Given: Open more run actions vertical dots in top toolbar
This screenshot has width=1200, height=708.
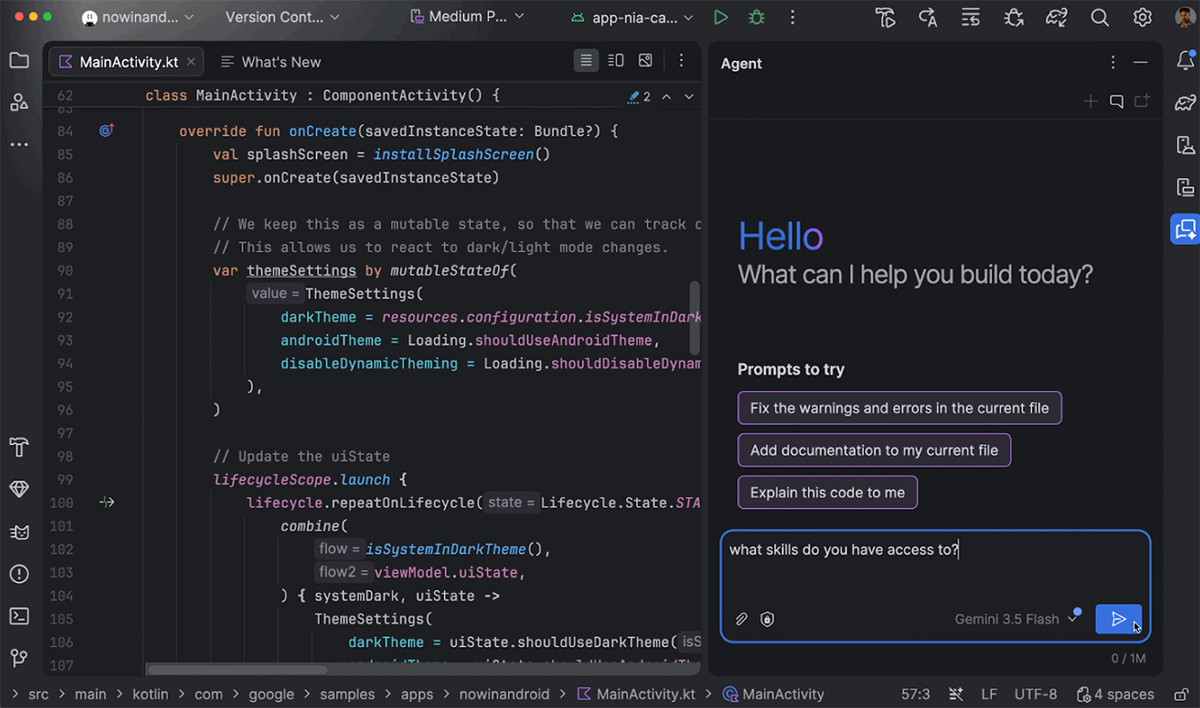Looking at the screenshot, I should (792, 17).
